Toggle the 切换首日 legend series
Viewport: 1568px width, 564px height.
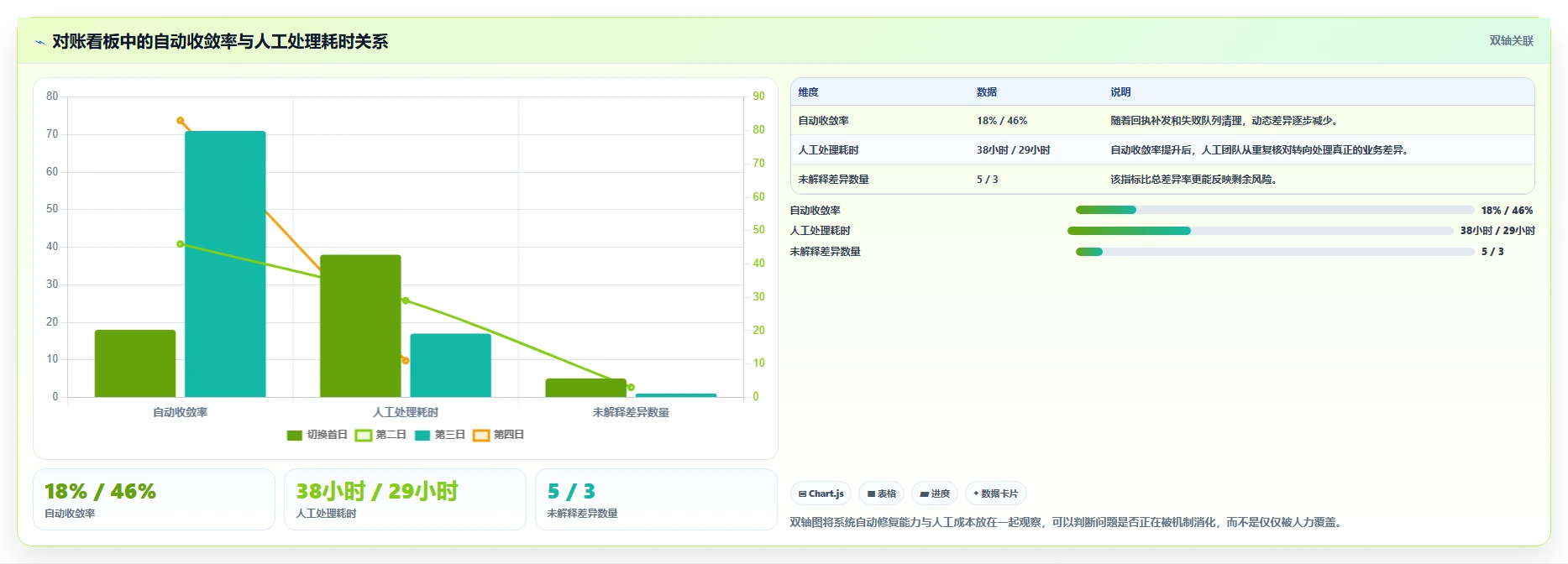click(x=317, y=435)
